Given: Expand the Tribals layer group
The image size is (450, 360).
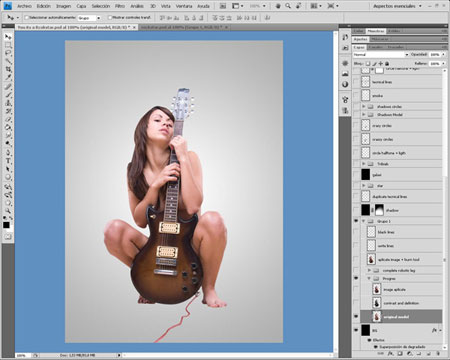Looking at the screenshot, I should [x=364, y=164].
